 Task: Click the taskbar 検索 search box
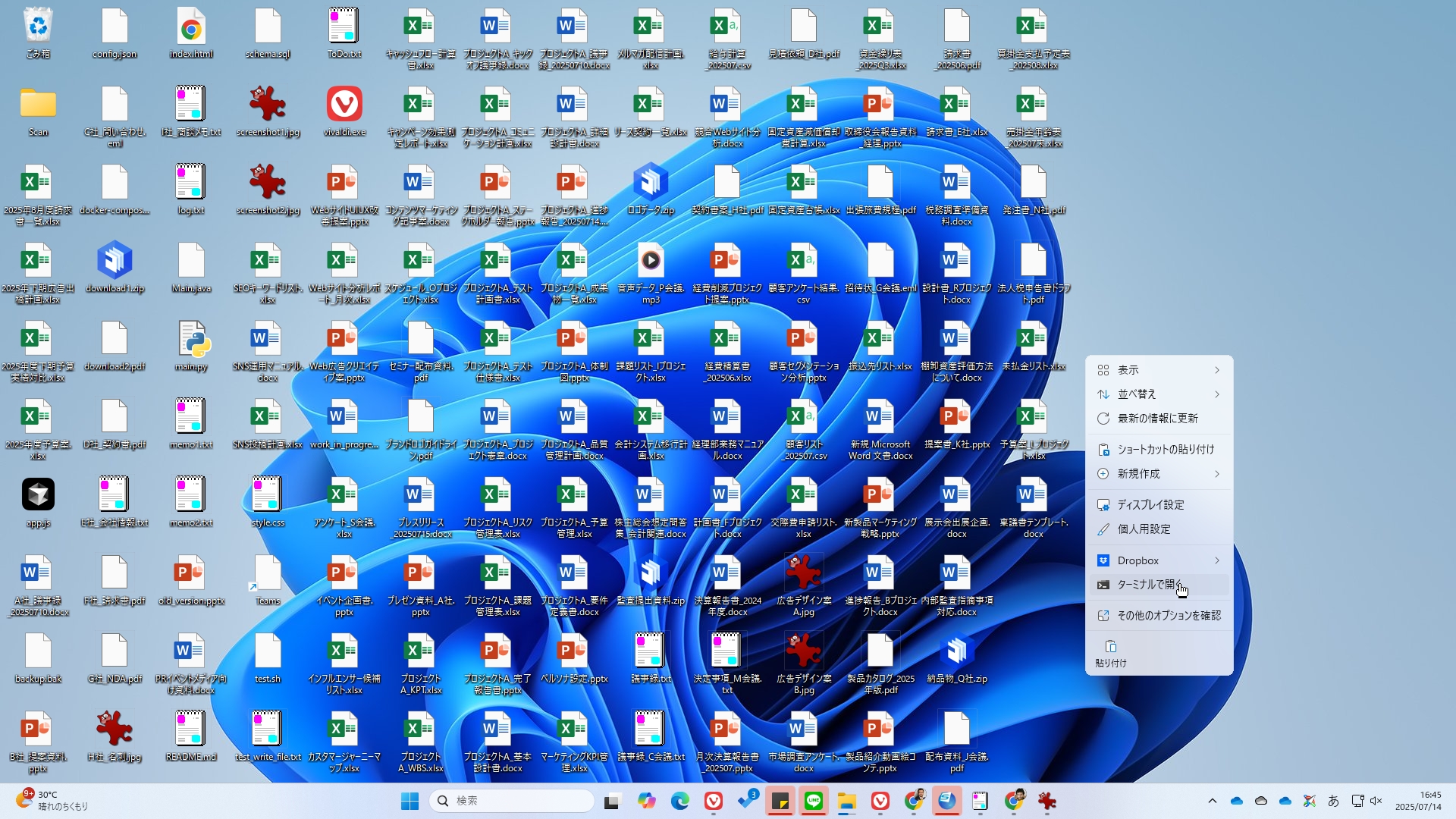point(512,801)
